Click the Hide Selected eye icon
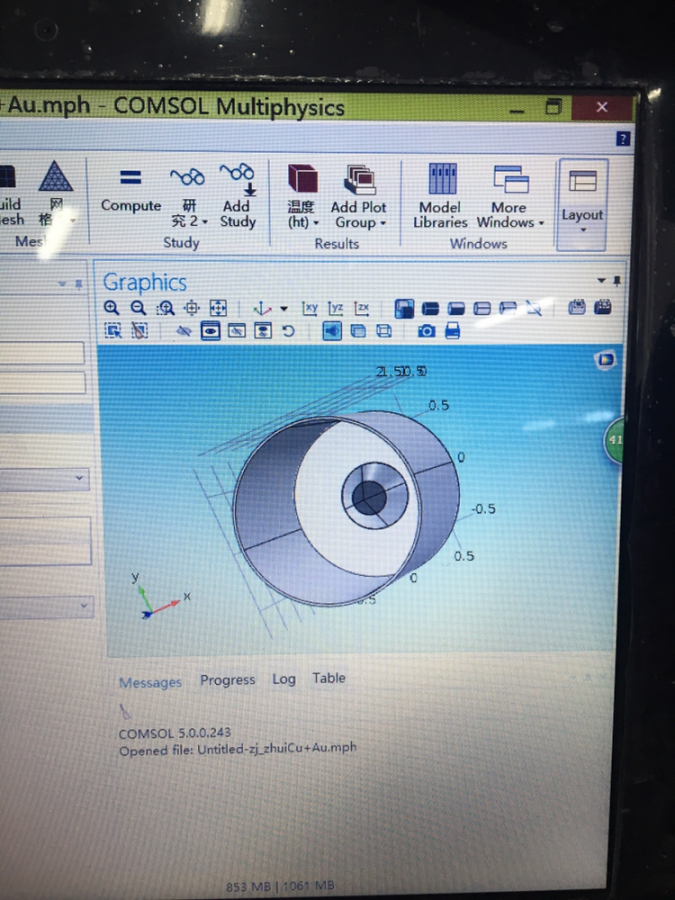Viewport: 675px width, 900px height. [x=184, y=331]
